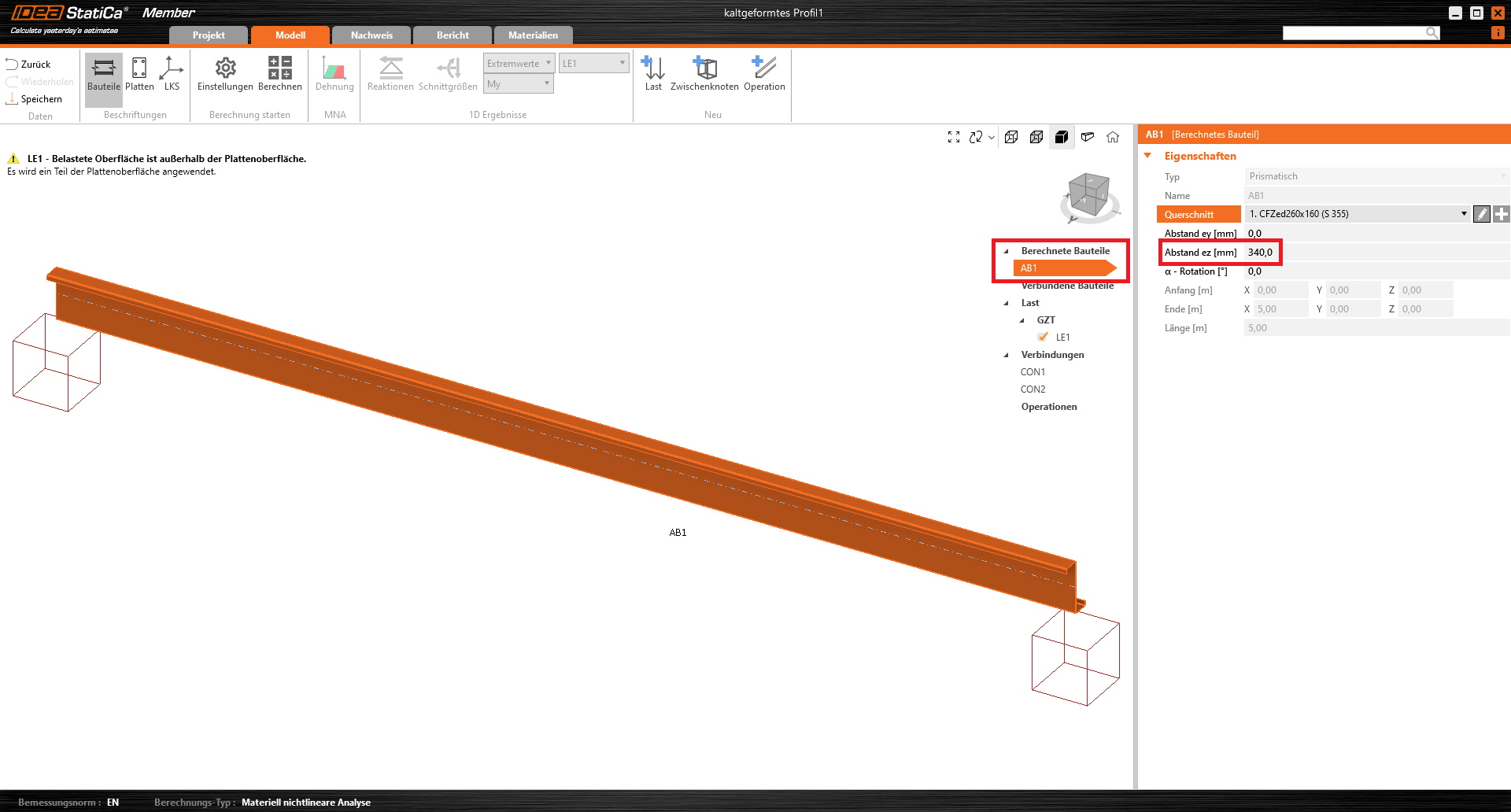1511x812 pixels.
Task: Switch to the Nachweis tab
Action: (x=371, y=35)
